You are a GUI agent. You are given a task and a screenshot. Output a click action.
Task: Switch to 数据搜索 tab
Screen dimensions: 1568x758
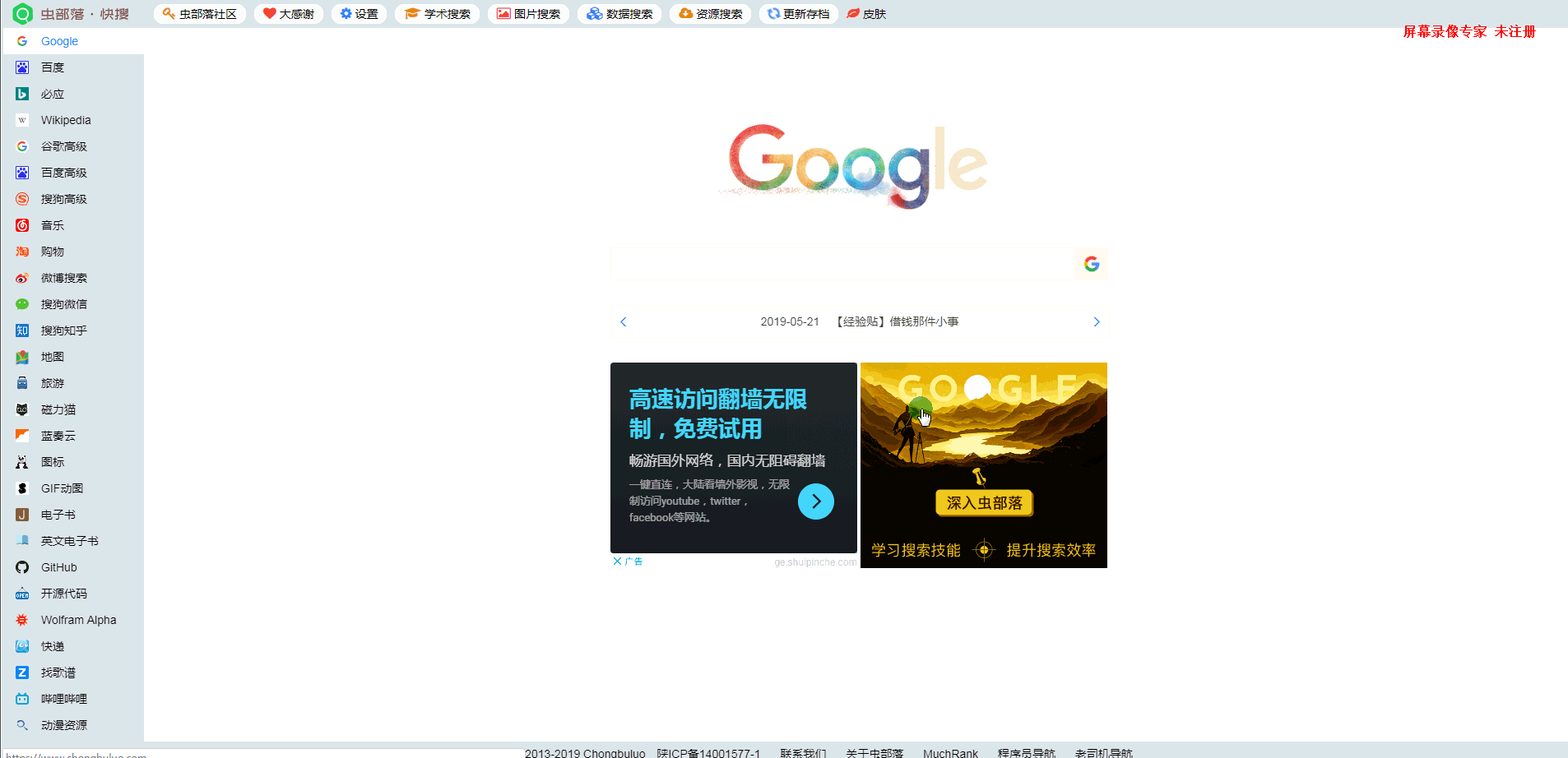[619, 14]
